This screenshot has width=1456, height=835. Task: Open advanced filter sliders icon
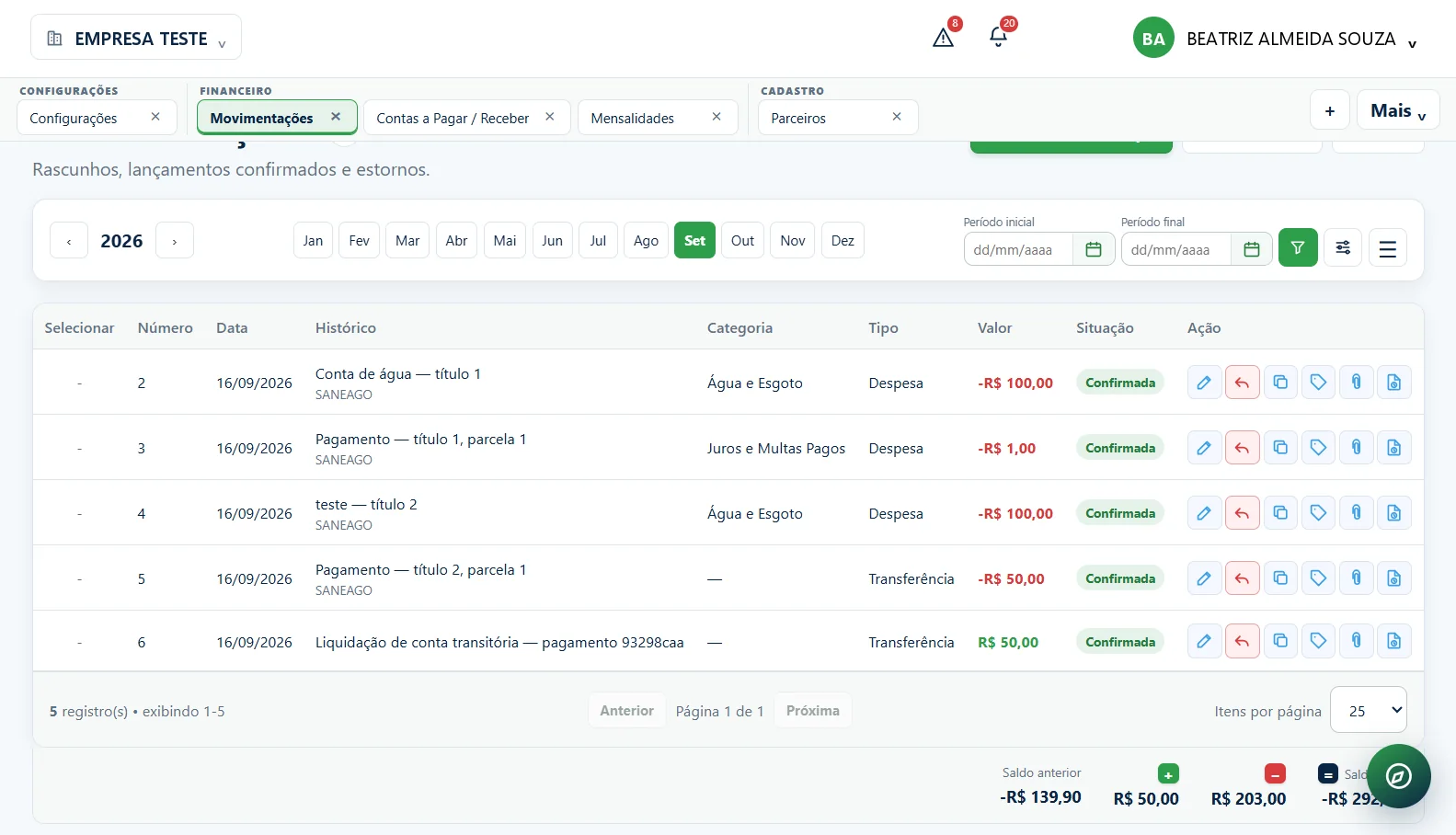[x=1343, y=247]
